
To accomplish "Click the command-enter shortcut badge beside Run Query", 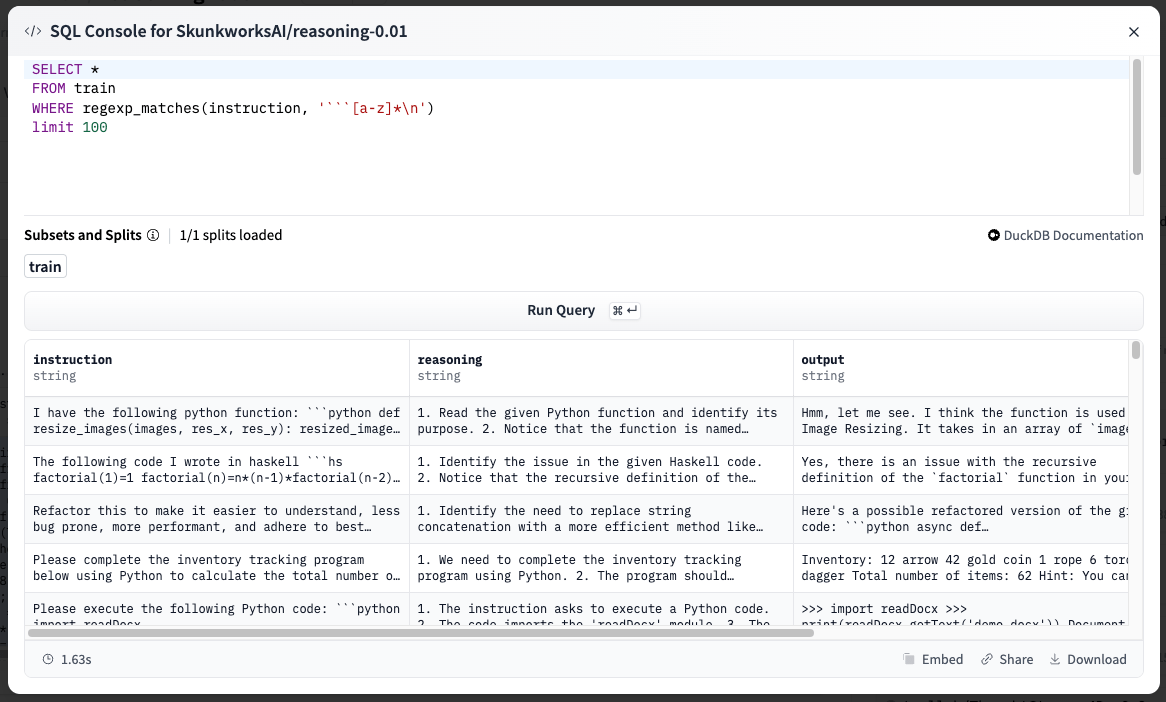I will [x=623, y=310].
